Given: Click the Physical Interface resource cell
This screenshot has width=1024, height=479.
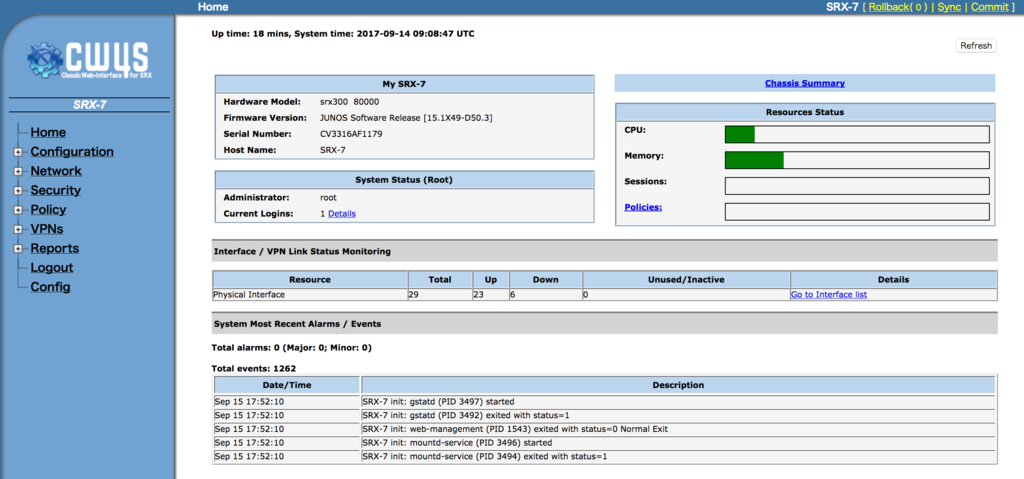Looking at the screenshot, I should pyautogui.click(x=310, y=295).
